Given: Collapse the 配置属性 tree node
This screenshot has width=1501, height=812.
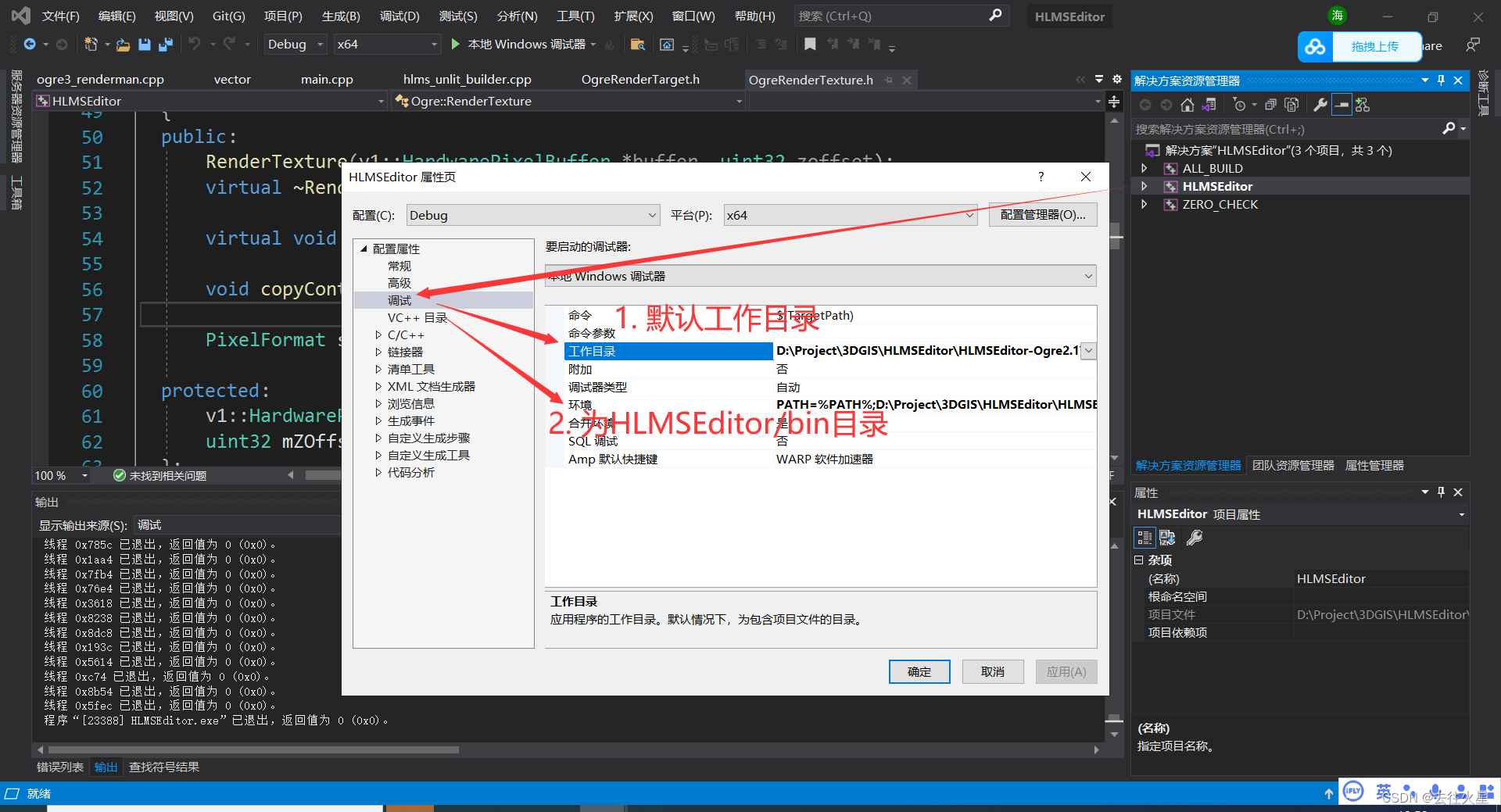Looking at the screenshot, I should click(x=364, y=249).
